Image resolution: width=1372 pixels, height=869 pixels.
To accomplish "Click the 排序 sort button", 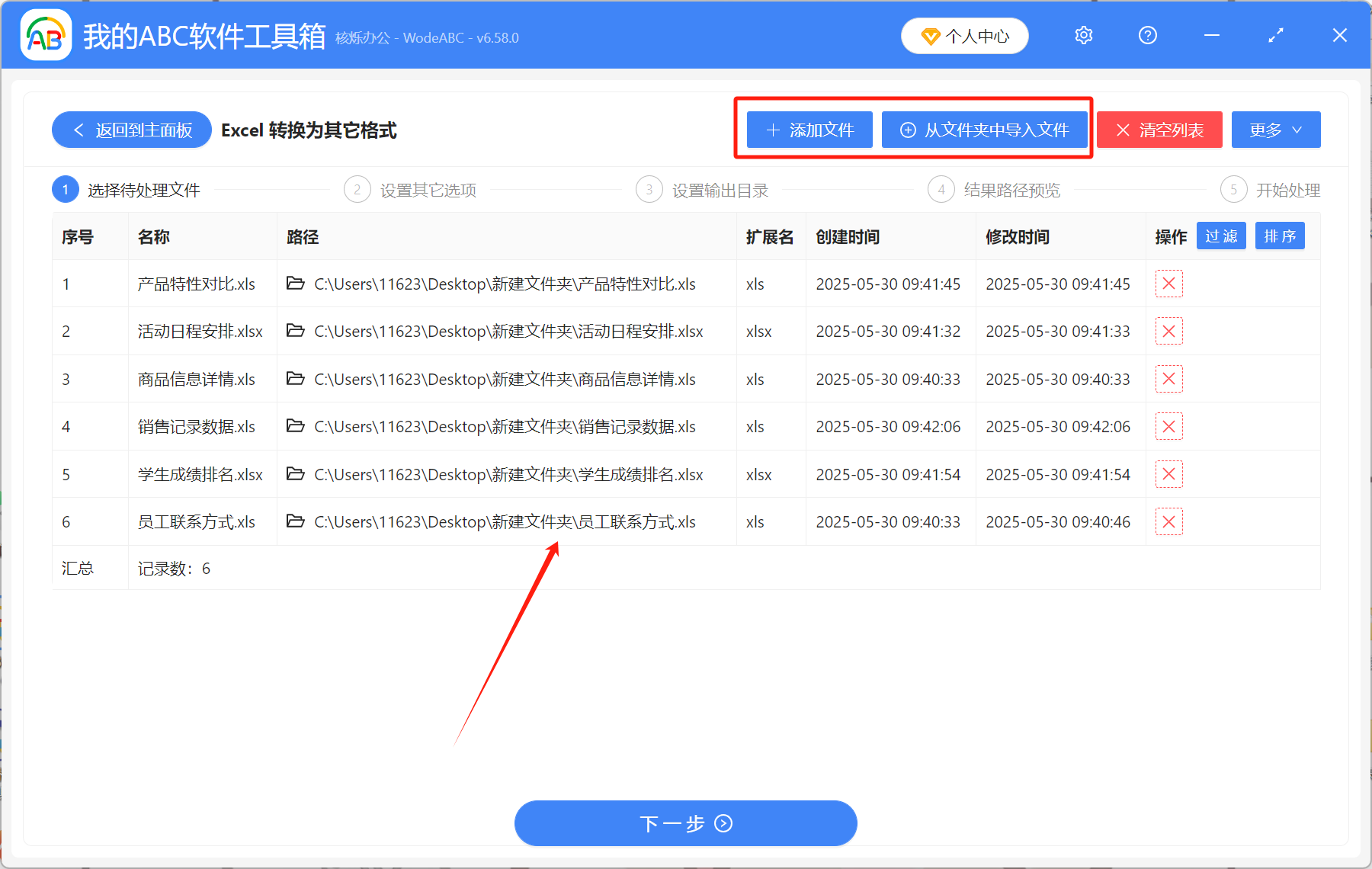I will [1280, 236].
